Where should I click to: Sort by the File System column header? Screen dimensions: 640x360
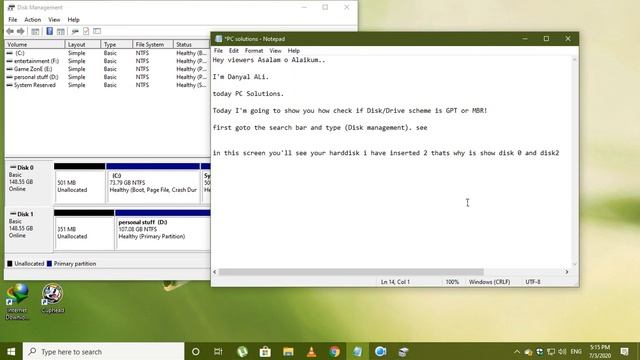pyautogui.click(x=153, y=44)
